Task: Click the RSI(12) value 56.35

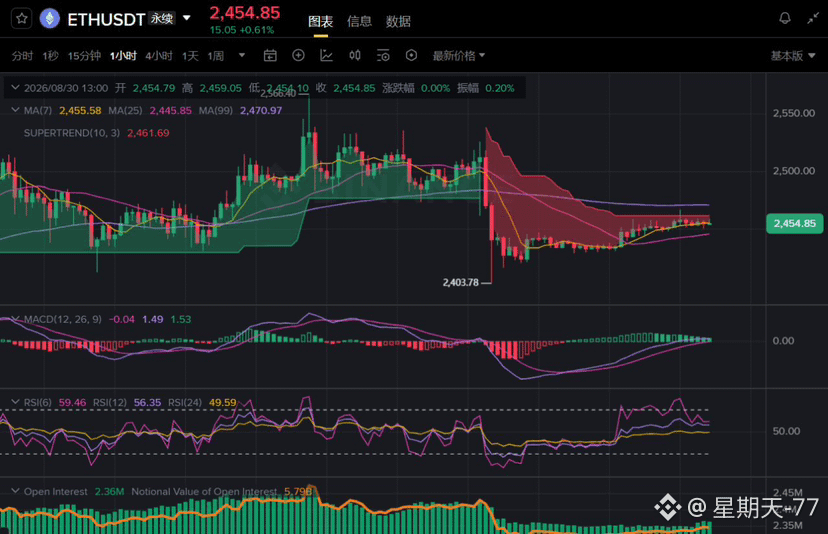Action: 147,402
